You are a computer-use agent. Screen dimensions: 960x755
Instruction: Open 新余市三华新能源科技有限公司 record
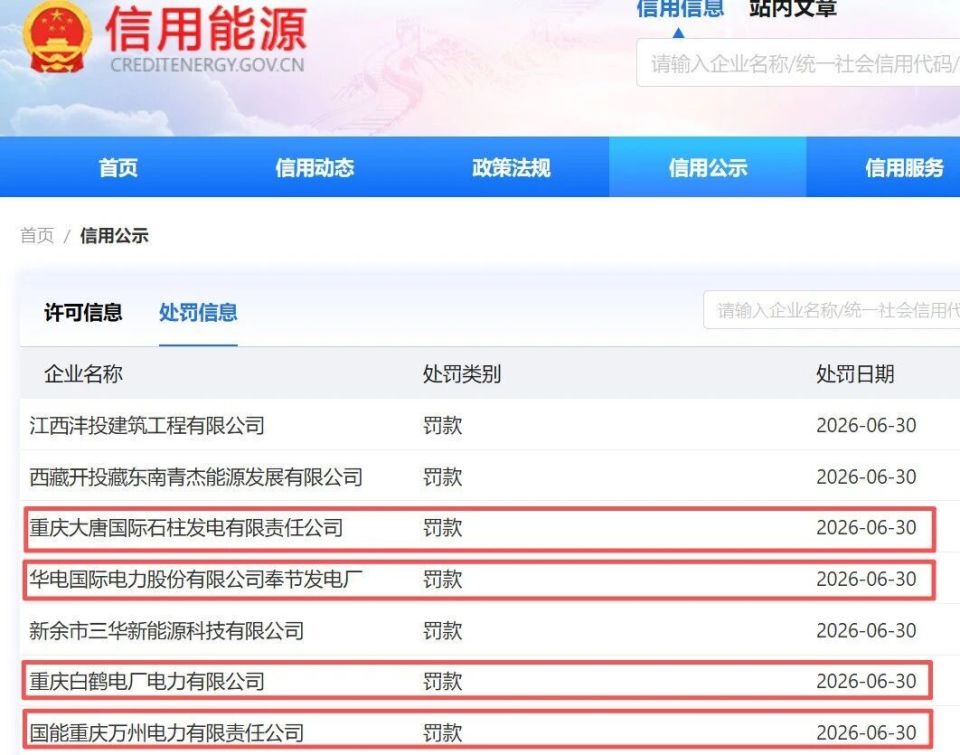point(167,630)
